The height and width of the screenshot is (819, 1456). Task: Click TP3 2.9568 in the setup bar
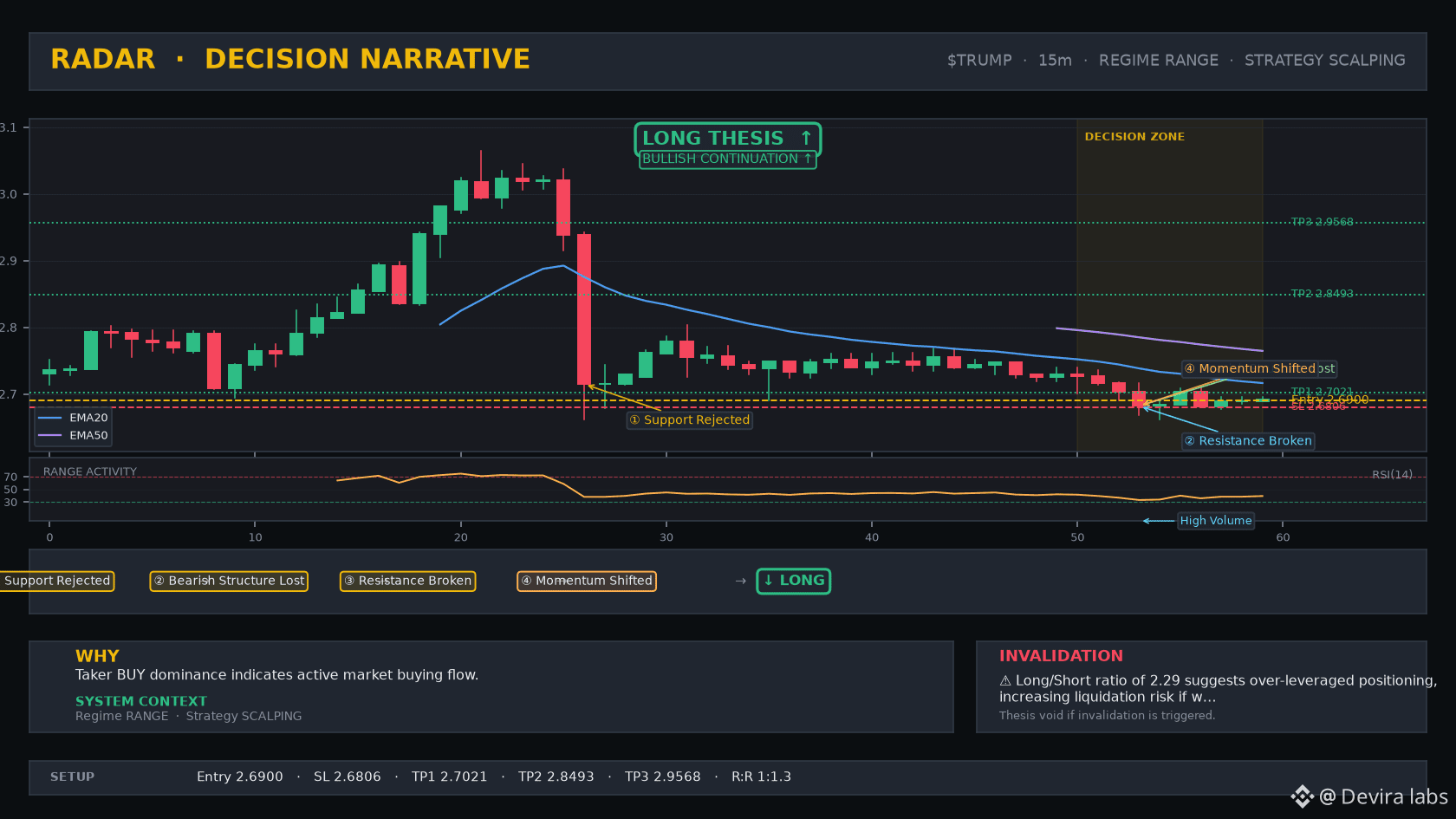point(663,777)
